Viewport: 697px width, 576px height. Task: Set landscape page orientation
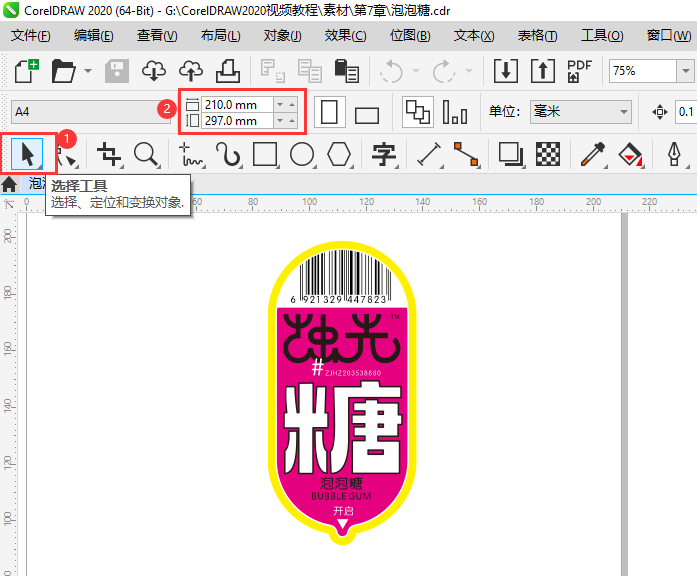[x=367, y=115]
